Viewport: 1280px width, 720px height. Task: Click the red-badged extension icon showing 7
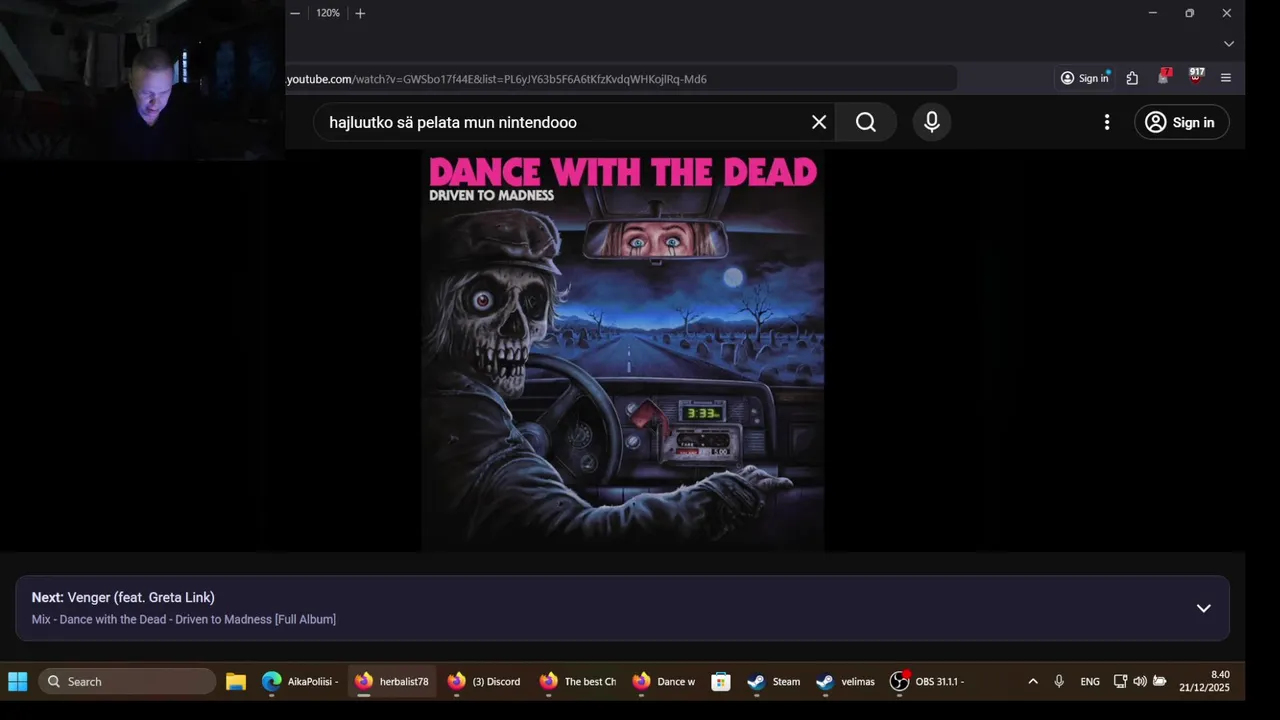click(x=1164, y=77)
